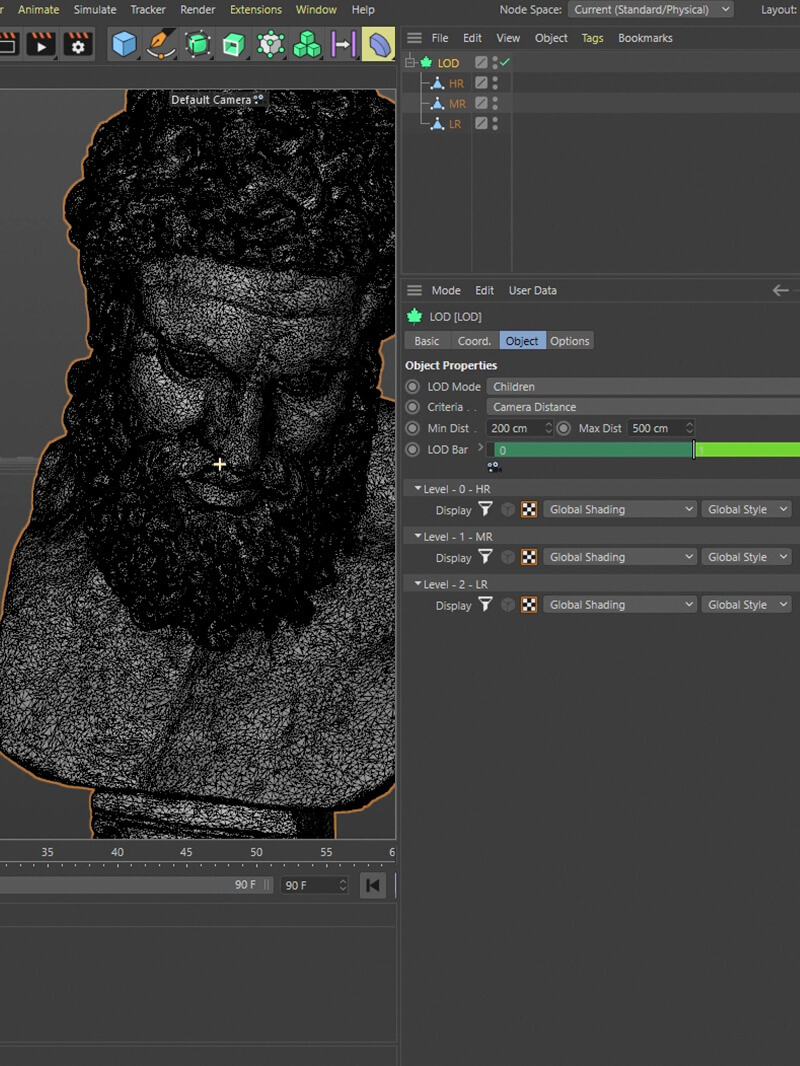
Task: Collapse Level - 1 - MR section
Action: [418, 536]
